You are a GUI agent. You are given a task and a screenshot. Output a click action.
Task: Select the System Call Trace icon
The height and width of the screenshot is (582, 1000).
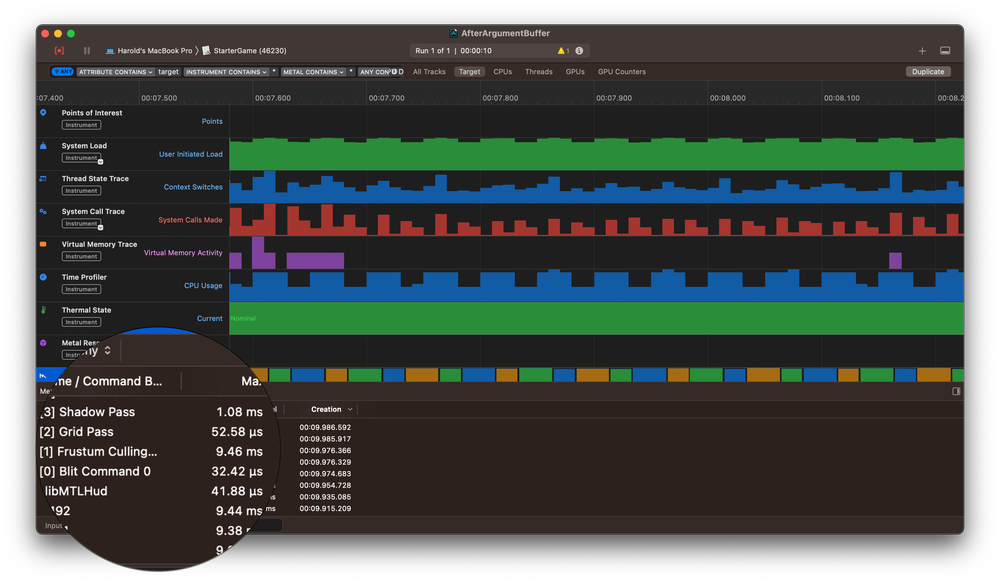43,212
